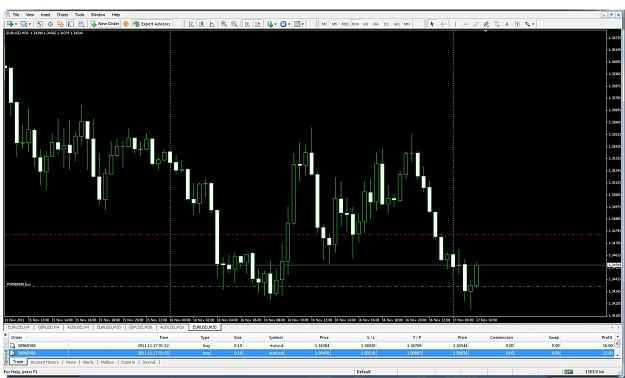
Task: Toggle the Terminal window icon
Action: [x=71, y=24]
